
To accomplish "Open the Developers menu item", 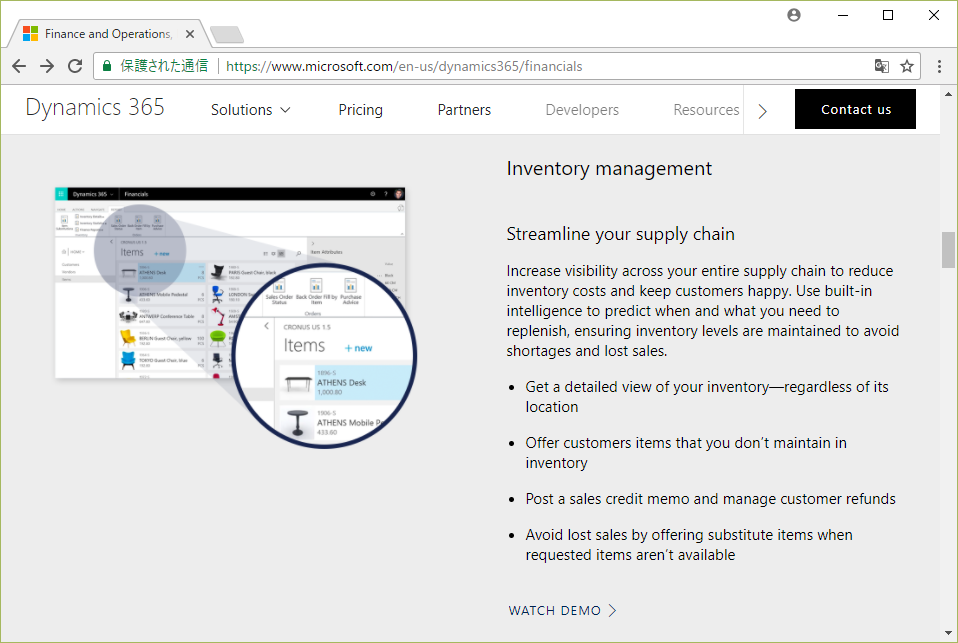I will tap(582, 110).
